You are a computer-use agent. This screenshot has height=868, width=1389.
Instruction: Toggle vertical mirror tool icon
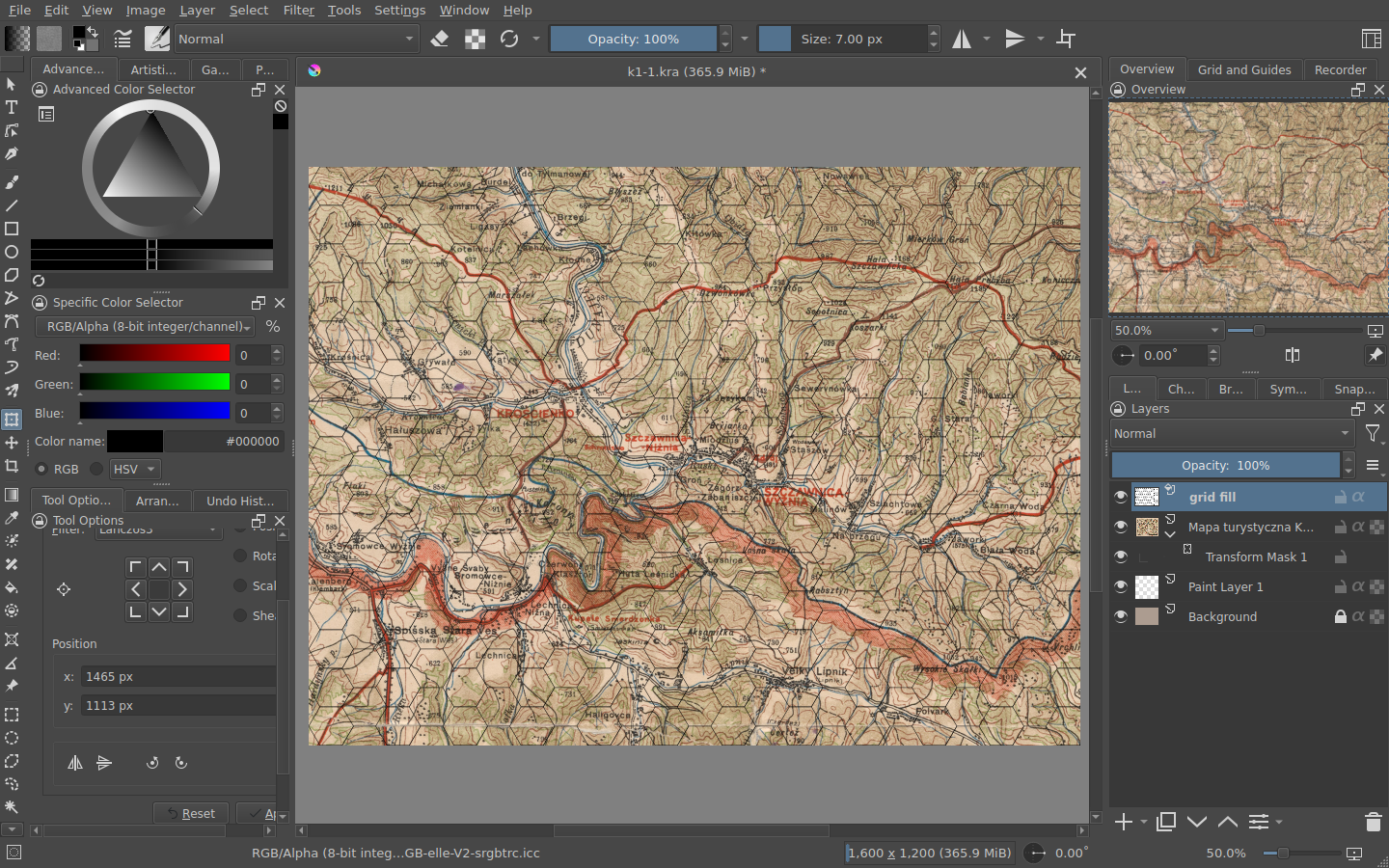(1015, 39)
